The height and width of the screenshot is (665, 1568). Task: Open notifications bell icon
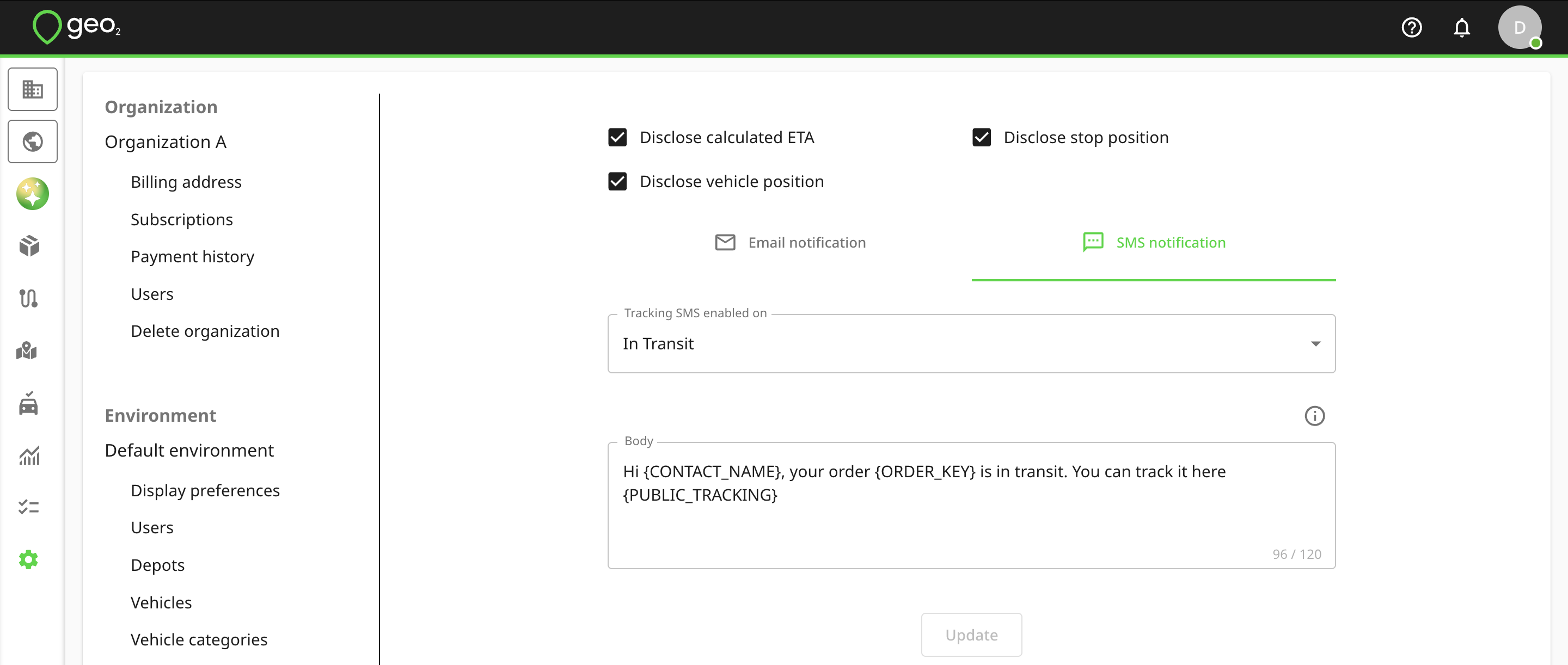click(x=1461, y=27)
